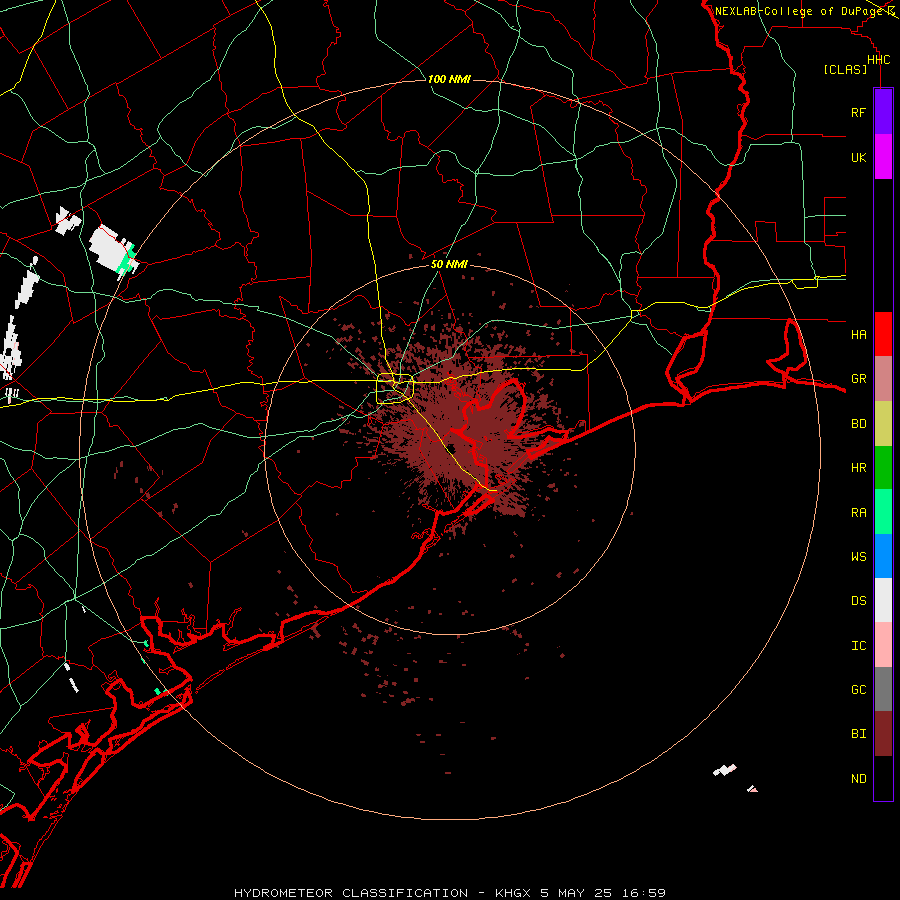Click the GR legend label
Viewport: 900px width, 900px height.
[x=858, y=379]
